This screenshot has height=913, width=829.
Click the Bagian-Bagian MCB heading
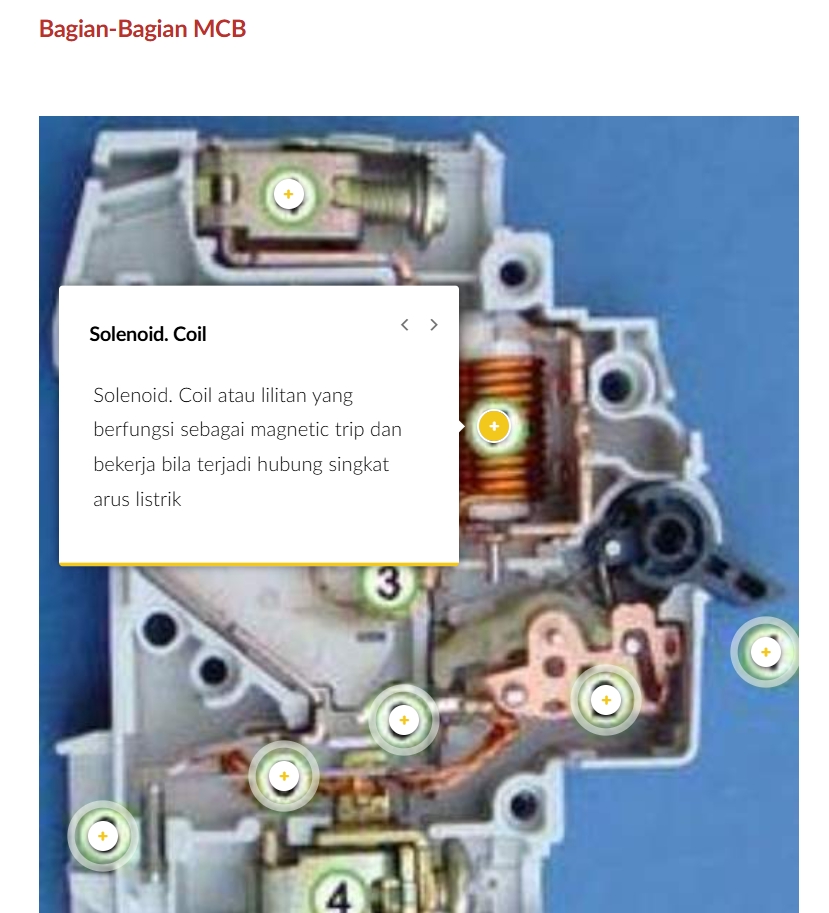pos(143,29)
